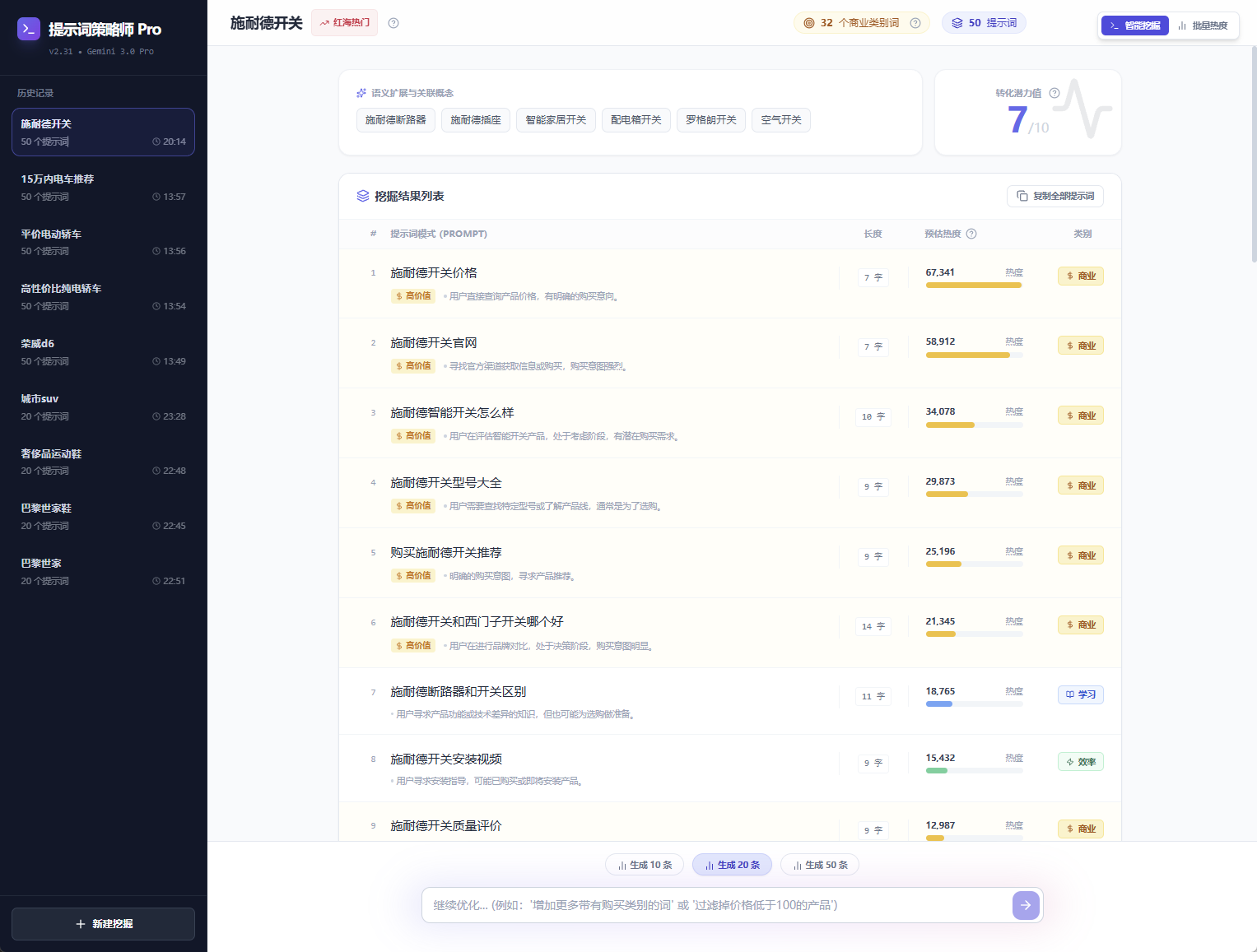
Task: Click heat value 29,873
Action: (940, 481)
